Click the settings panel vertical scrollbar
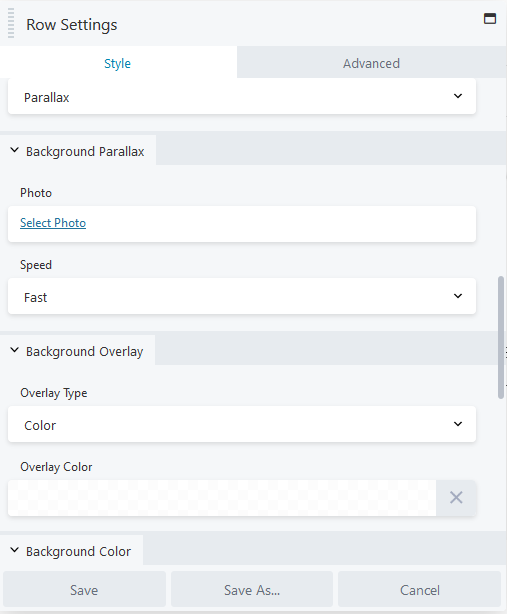Screen dimensions: 507x614 [501, 338]
